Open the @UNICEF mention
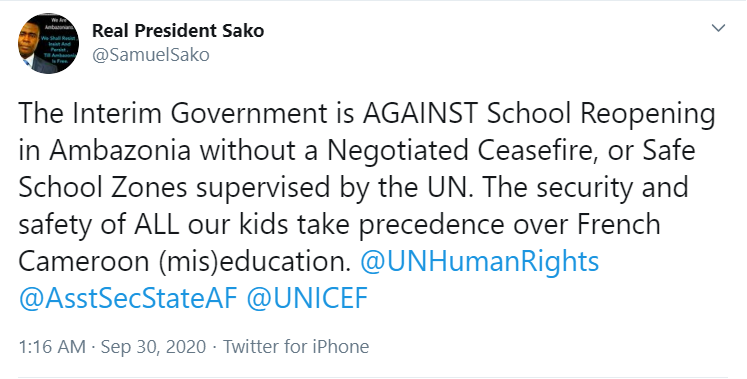The height and width of the screenshot is (379, 747). [307, 299]
